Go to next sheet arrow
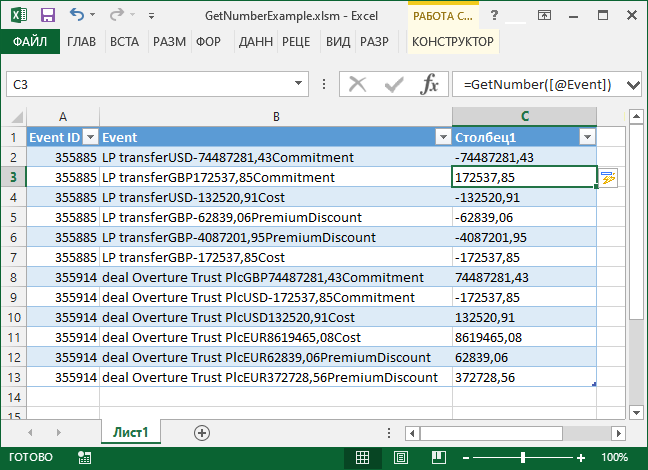Viewport: 648px width, 470px height. (59, 432)
